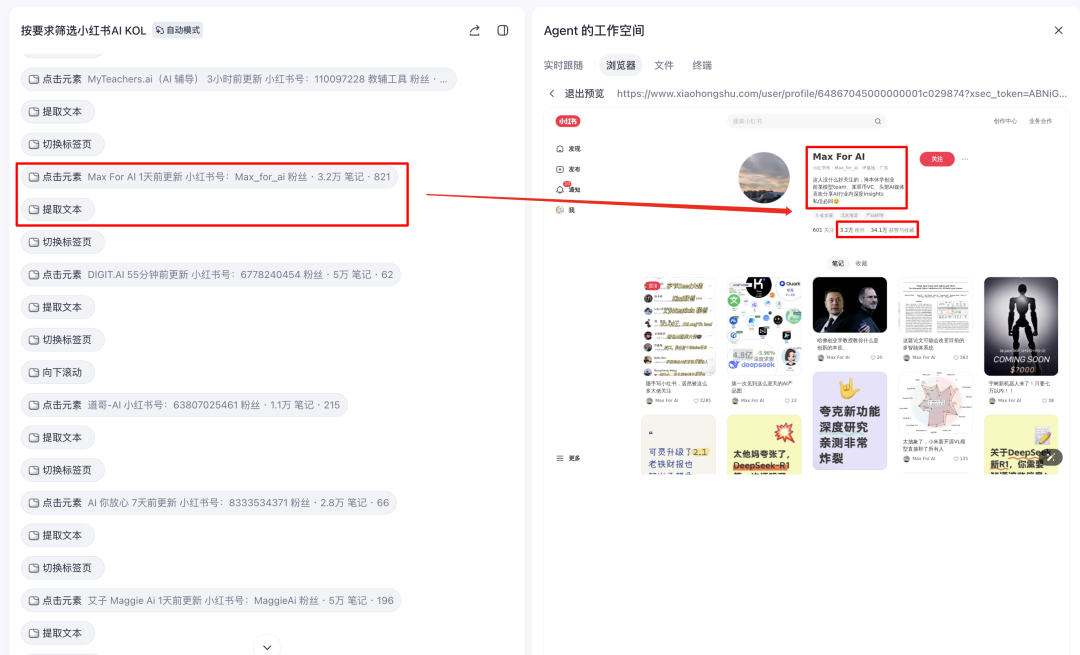Close the Agent 的工作空间 panel
Viewport: 1080px width, 655px height.
coord(1059,30)
